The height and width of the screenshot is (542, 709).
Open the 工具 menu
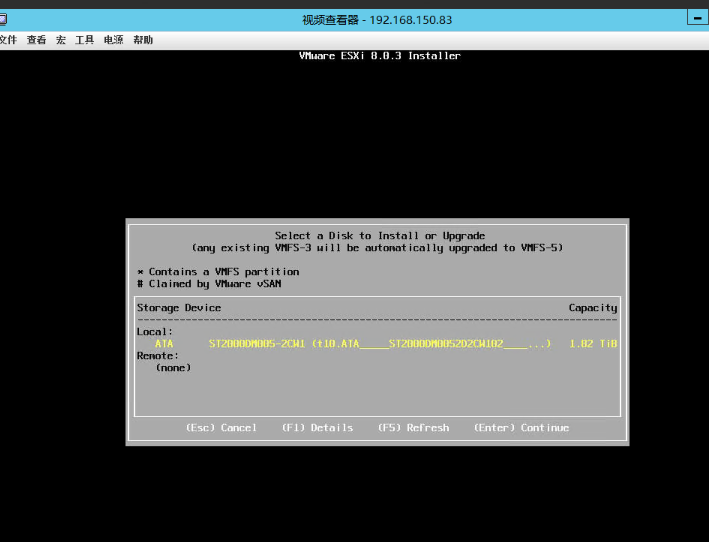click(85, 40)
